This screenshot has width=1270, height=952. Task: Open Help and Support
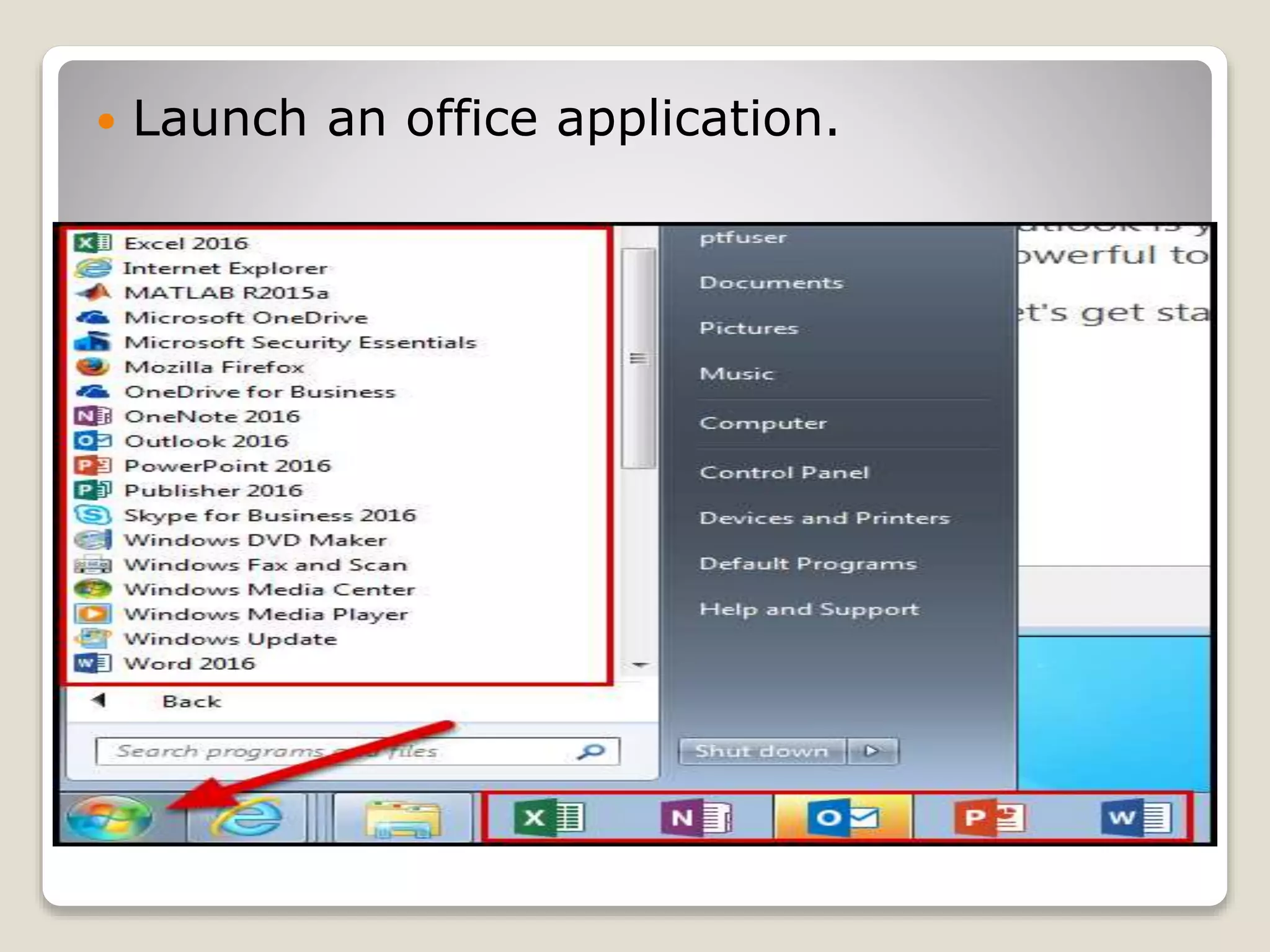pyautogui.click(x=809, y=609)
